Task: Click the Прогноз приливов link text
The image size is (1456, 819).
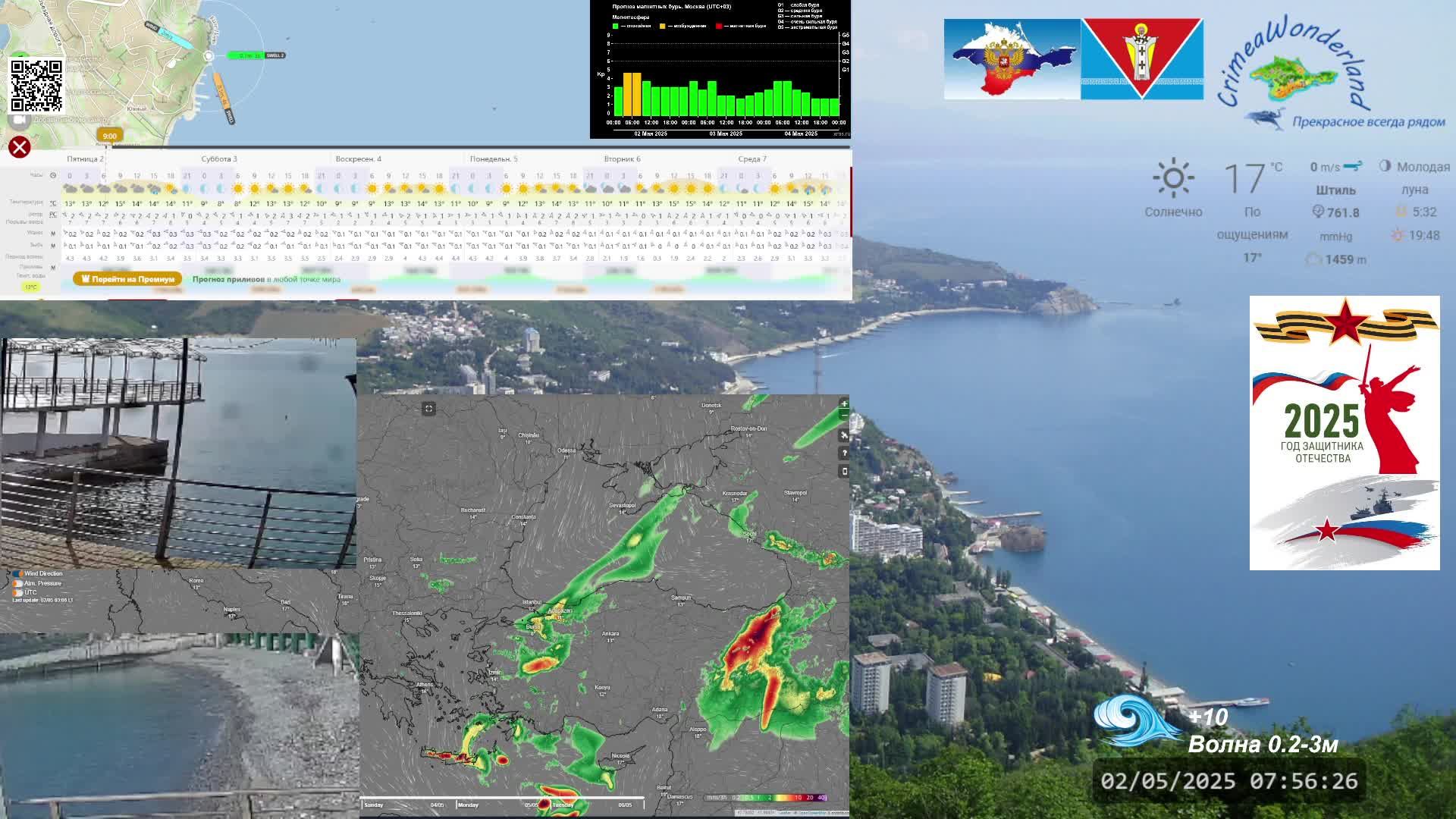Action: (228, 279)
